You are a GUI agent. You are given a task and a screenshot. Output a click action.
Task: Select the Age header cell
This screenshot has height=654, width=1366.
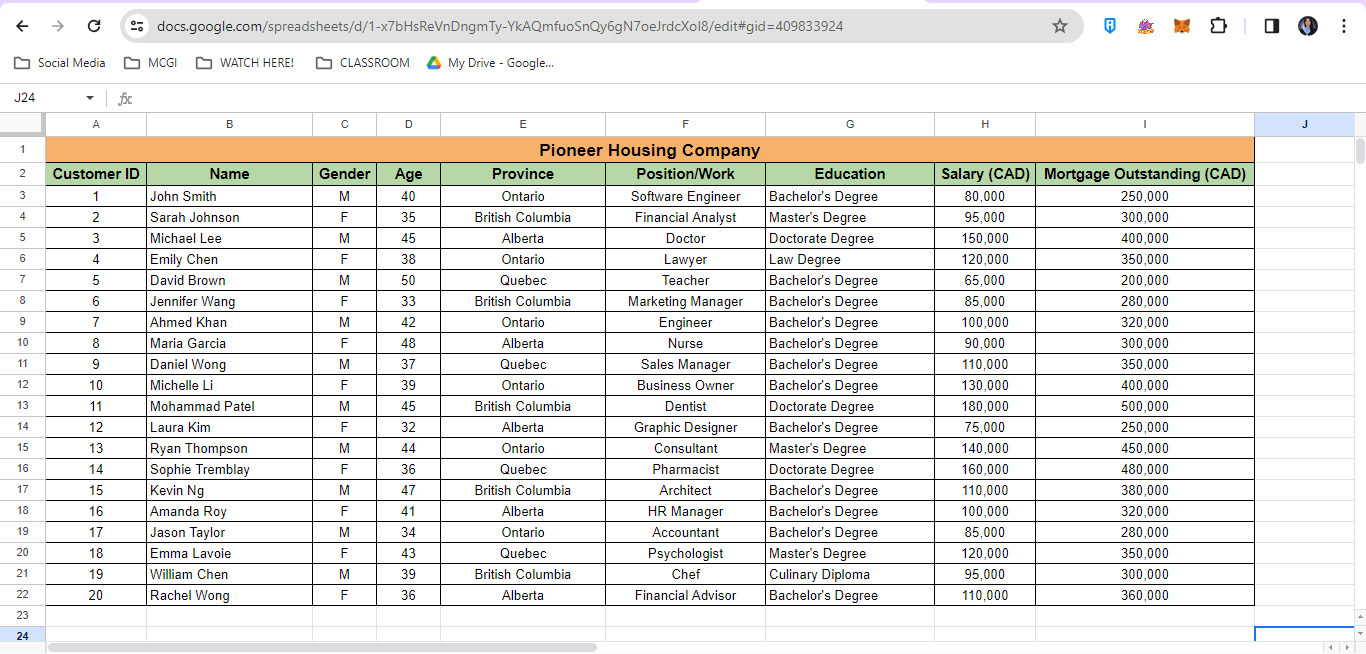408,174
